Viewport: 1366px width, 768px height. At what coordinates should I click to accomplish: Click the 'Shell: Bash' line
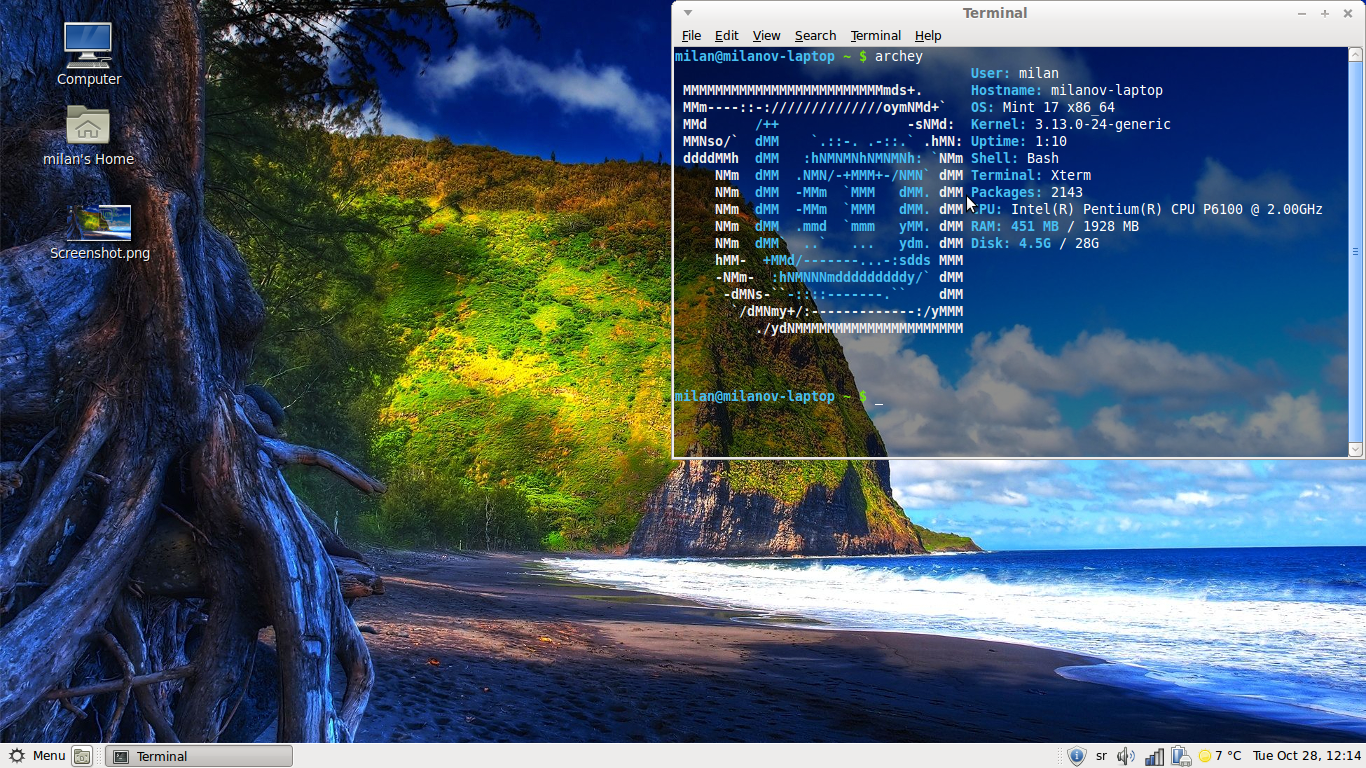1015,158
